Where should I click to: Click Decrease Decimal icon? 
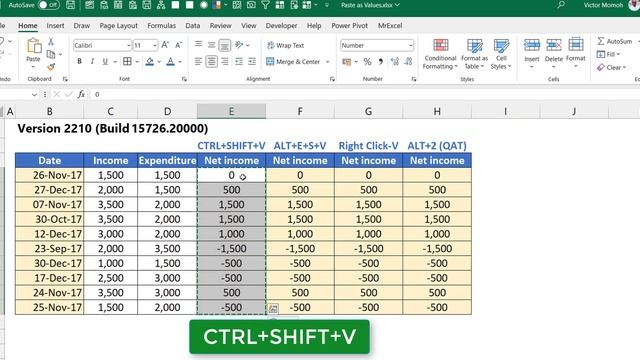[x=408, y=62]
